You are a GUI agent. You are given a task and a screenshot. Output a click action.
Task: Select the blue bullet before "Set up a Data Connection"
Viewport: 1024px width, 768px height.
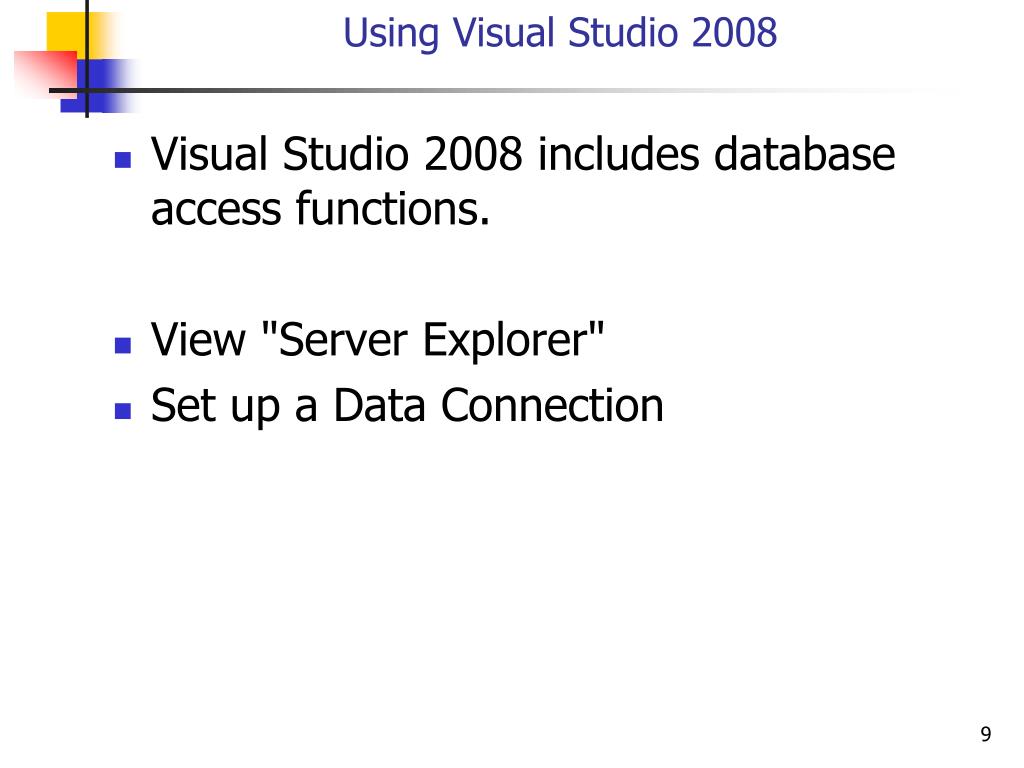click(x=123, y=410)
